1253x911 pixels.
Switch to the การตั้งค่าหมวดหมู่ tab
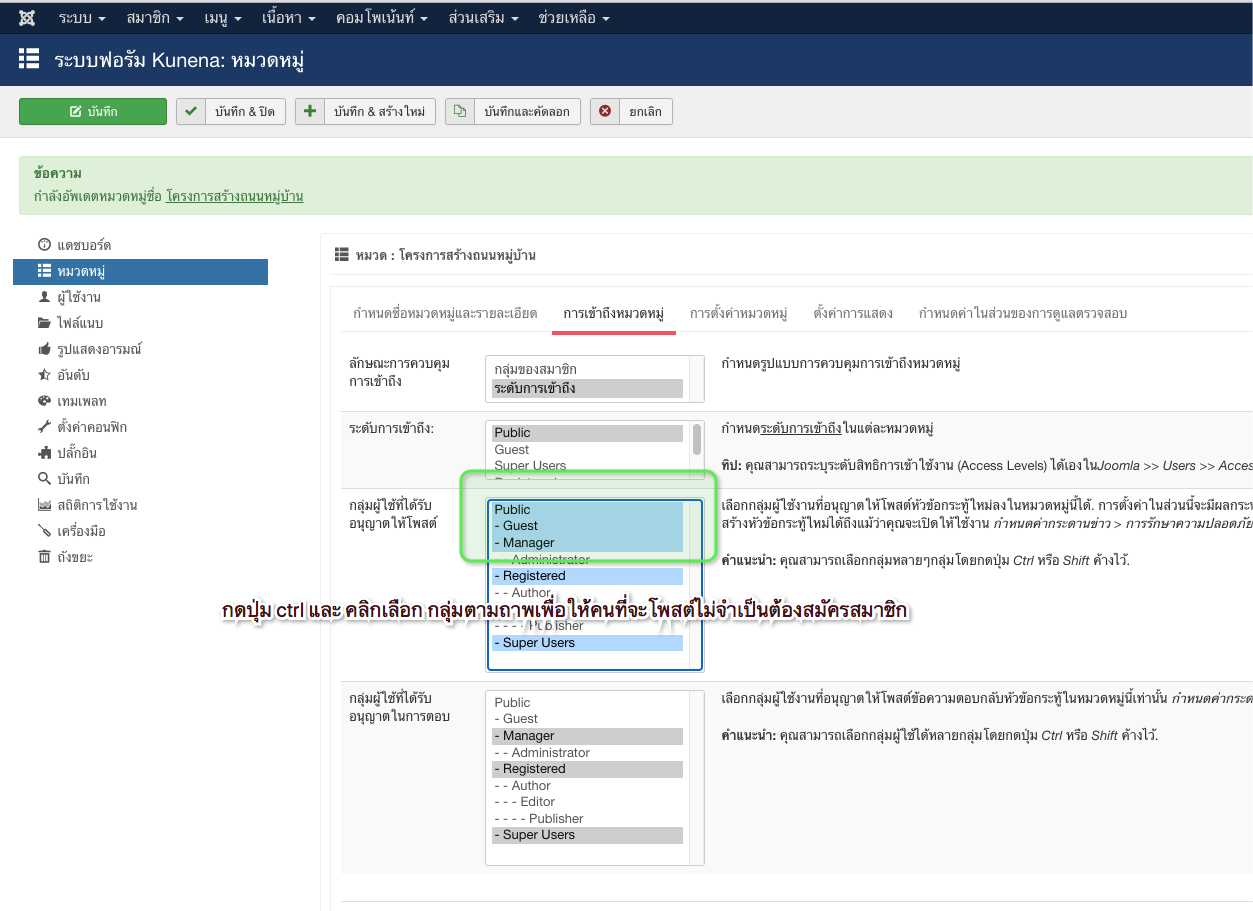pyautogui.click(x=738, y=313)
